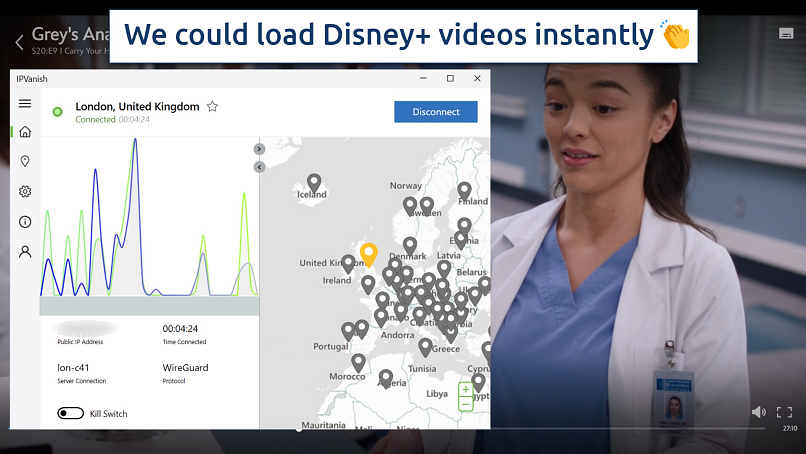Select the Morocco server pin
Viewport: 806px width, 454px height.
pos(358,363)
